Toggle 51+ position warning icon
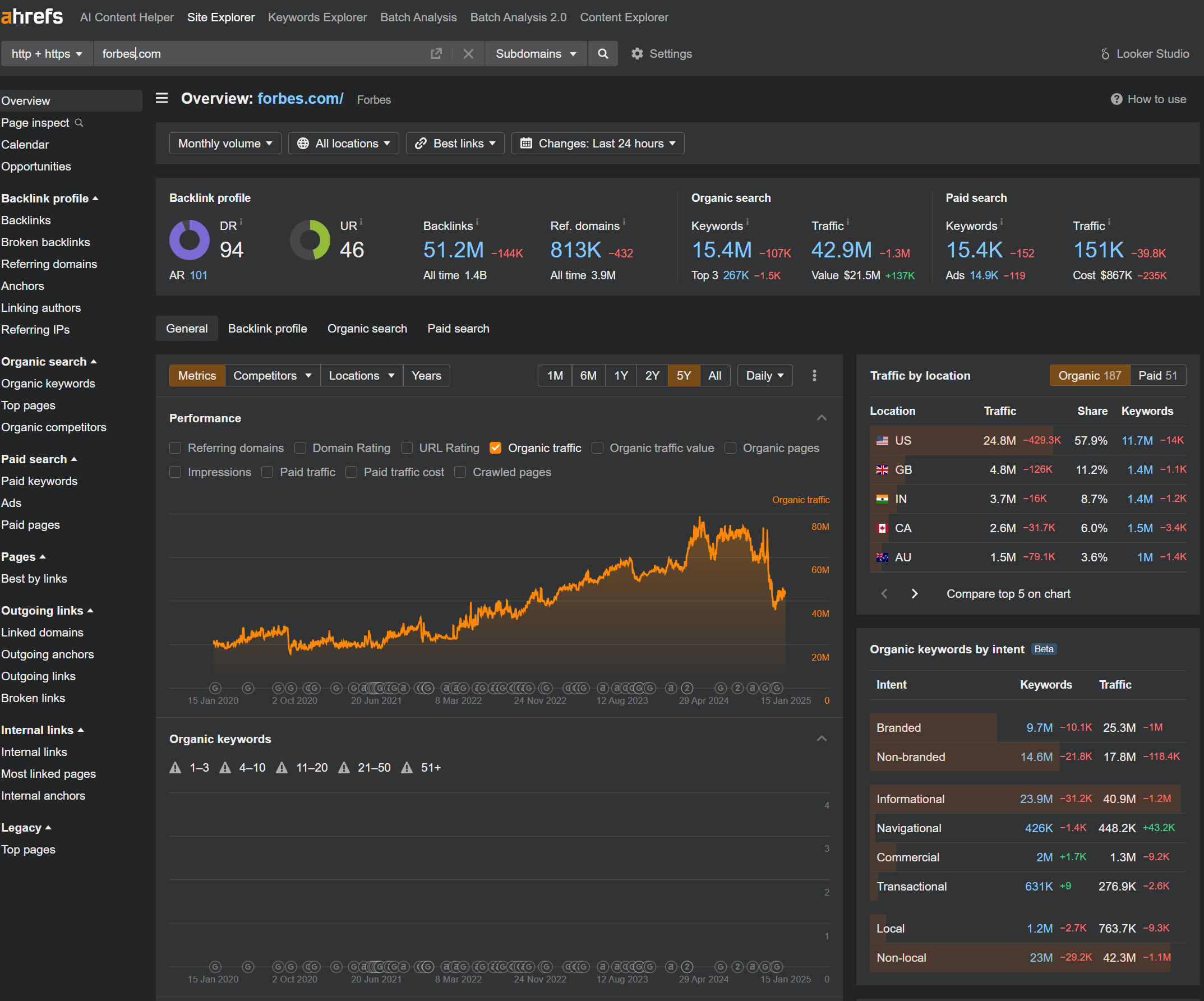Screen dimensions: 1204x1001 tap(407, 767)
